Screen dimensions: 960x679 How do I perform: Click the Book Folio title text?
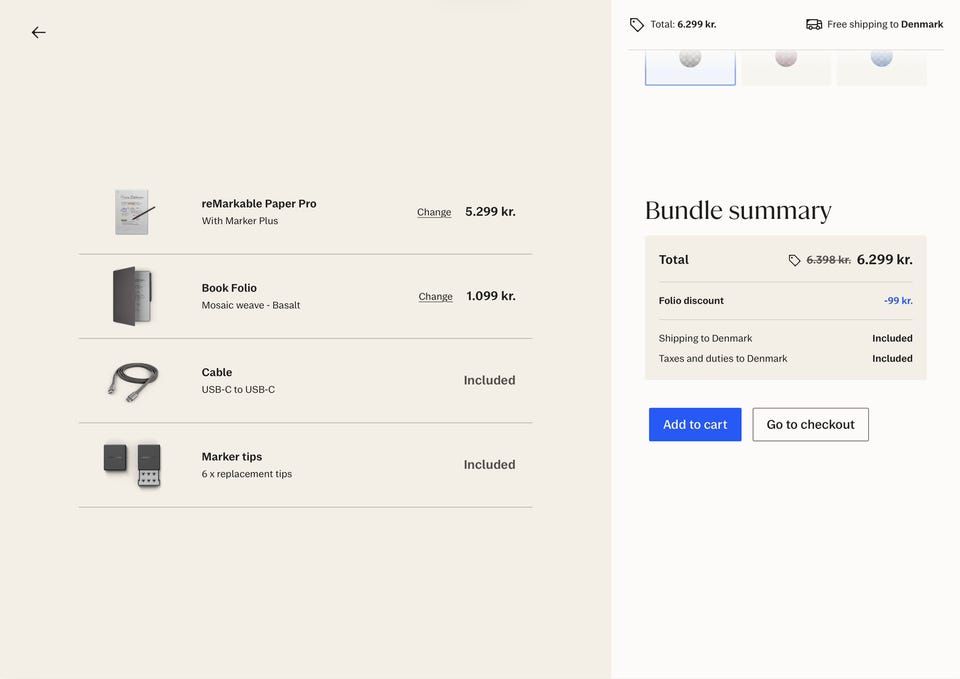(229, 288)
